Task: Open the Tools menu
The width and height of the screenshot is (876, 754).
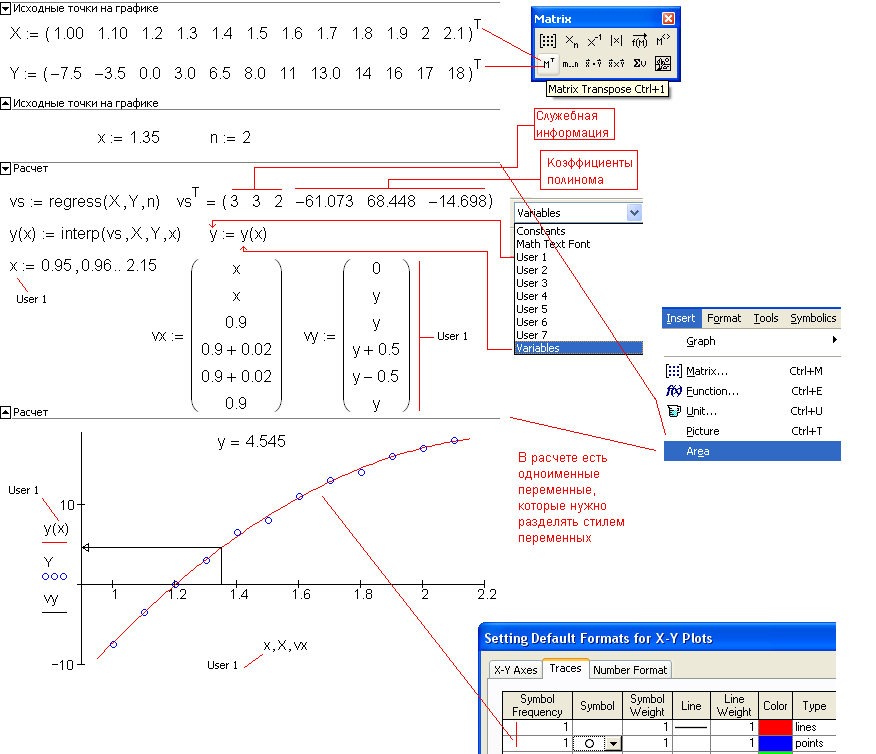Action: [765, 318]
